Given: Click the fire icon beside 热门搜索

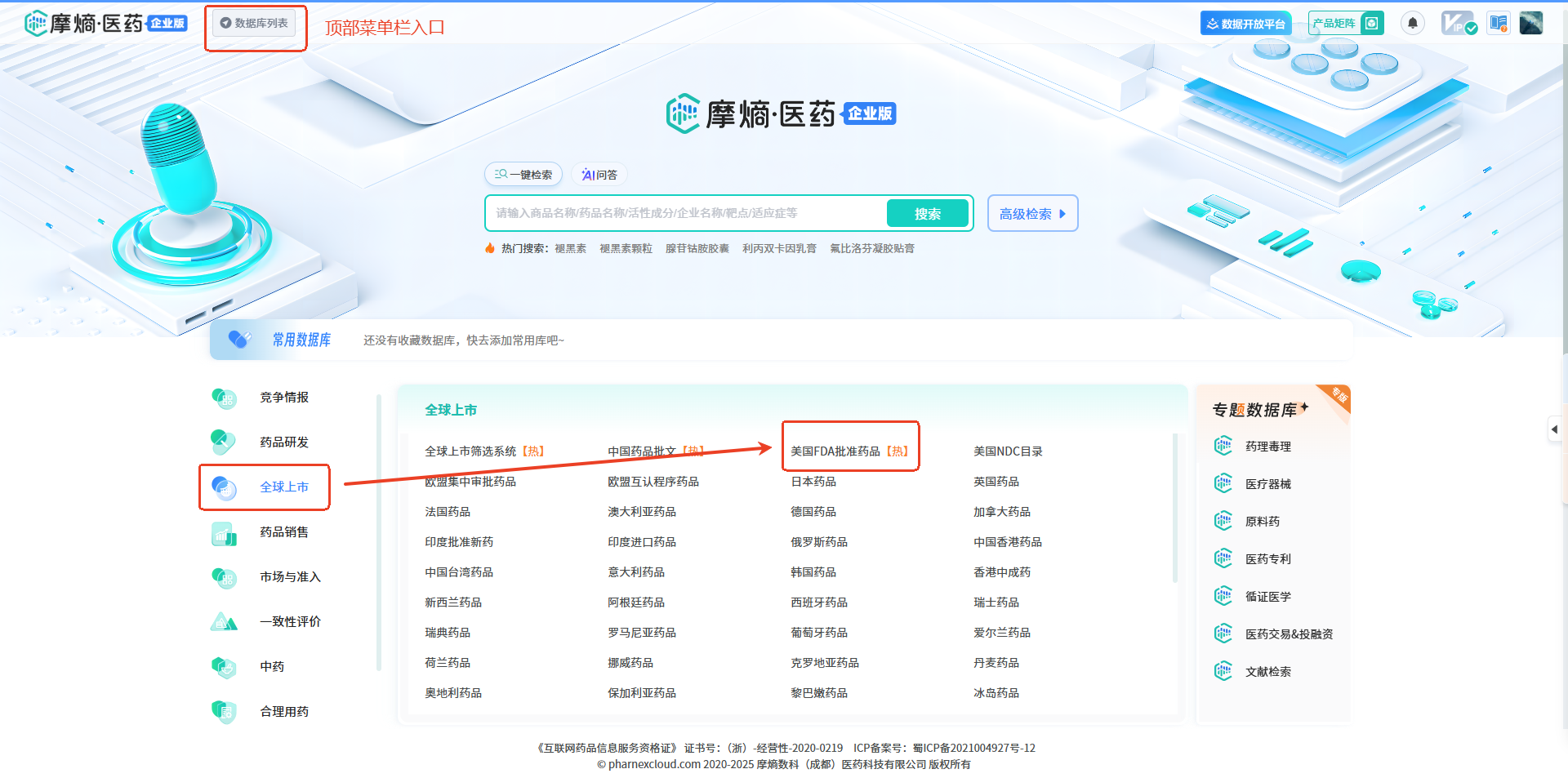Looking at the screenshot, I should [490, 248].
